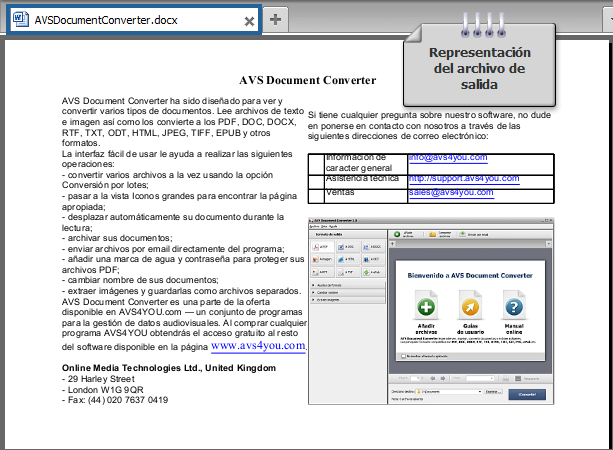Click thumbnails view icon in embedded screenshot
613x450 pixels.
[x=518, y=378]
